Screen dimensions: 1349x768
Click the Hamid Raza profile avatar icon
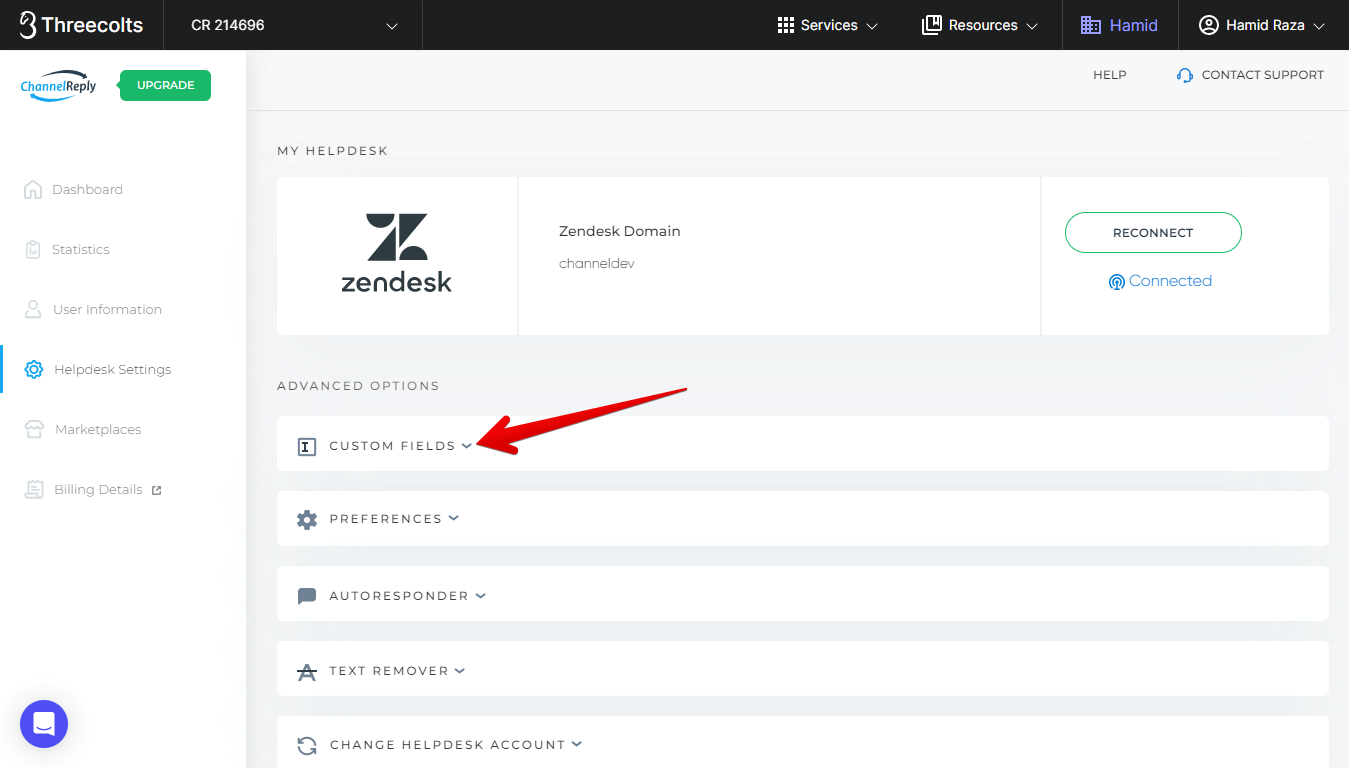1209,25
